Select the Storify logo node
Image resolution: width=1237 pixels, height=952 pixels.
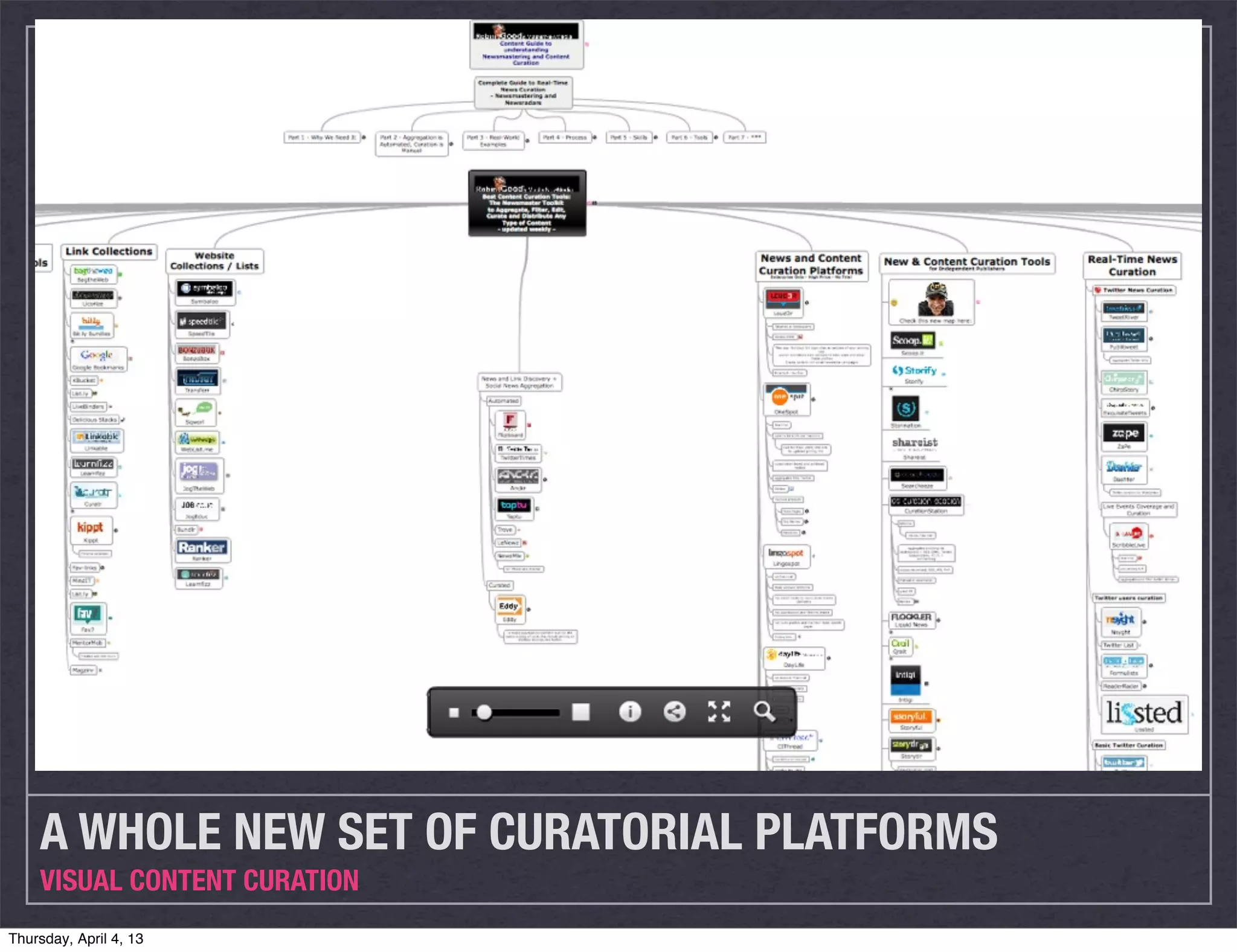[x=914, y=374]
